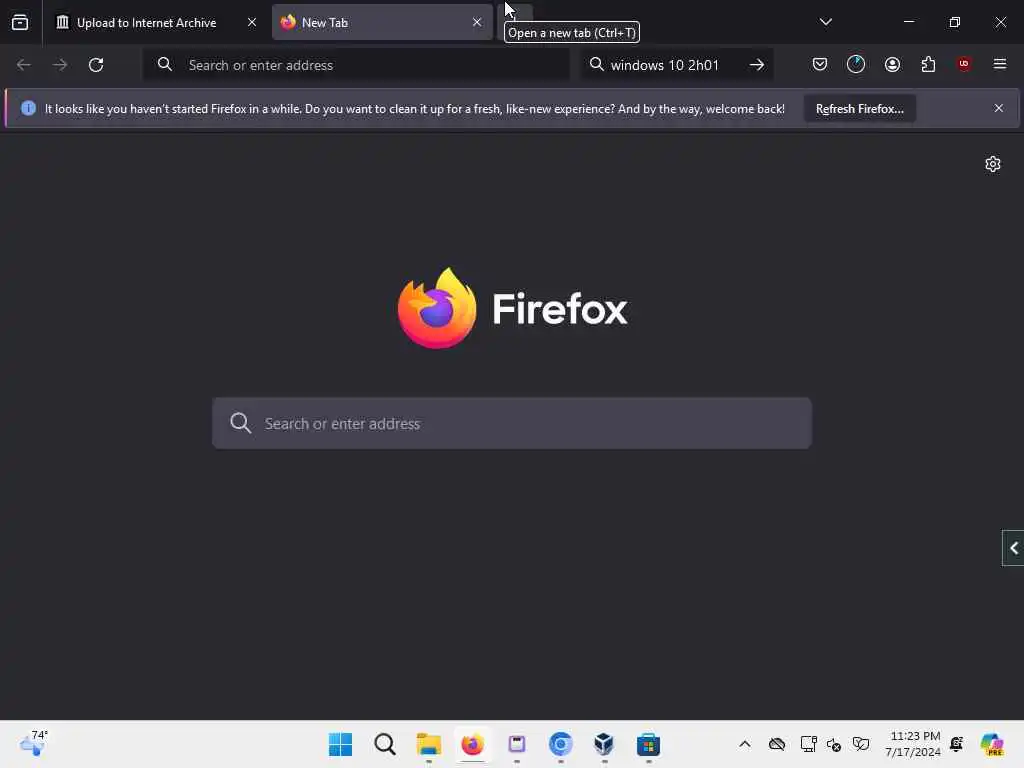Open Firefox View icon in tab strip
This screenshot has width=1024, height=768.
(x=20, y=22)
